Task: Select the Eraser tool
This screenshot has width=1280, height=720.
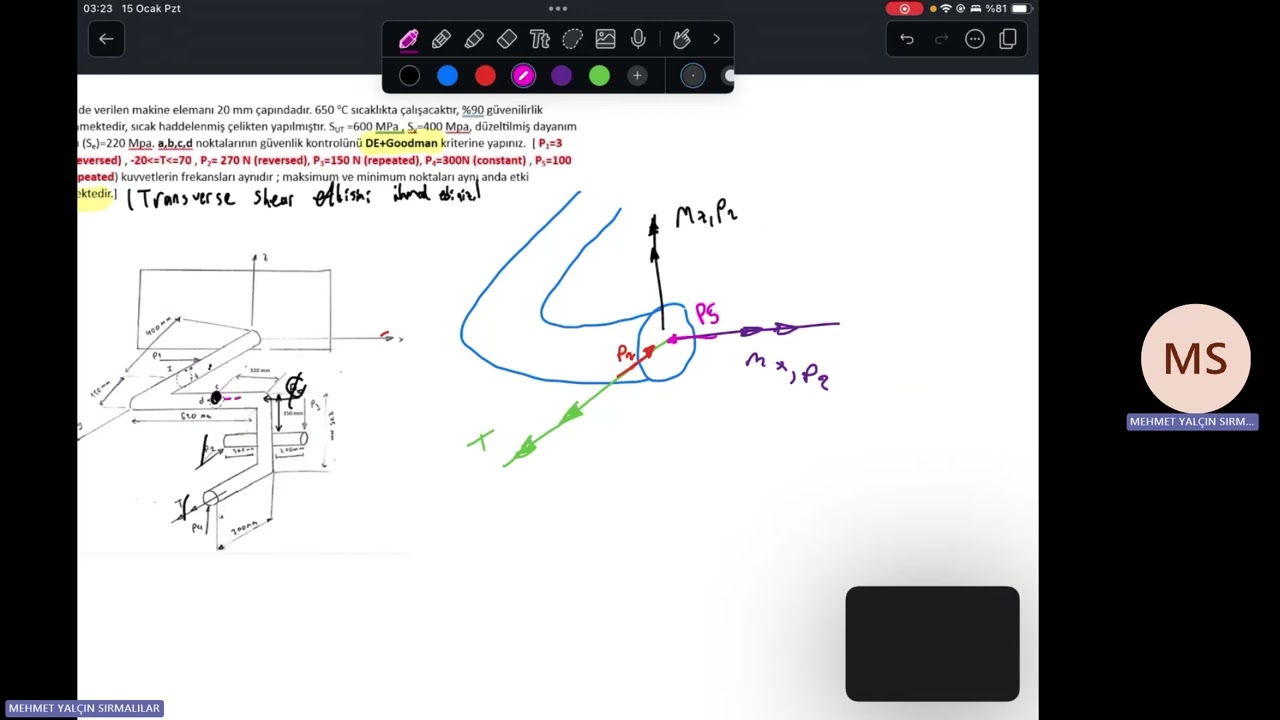Action: 507,39
